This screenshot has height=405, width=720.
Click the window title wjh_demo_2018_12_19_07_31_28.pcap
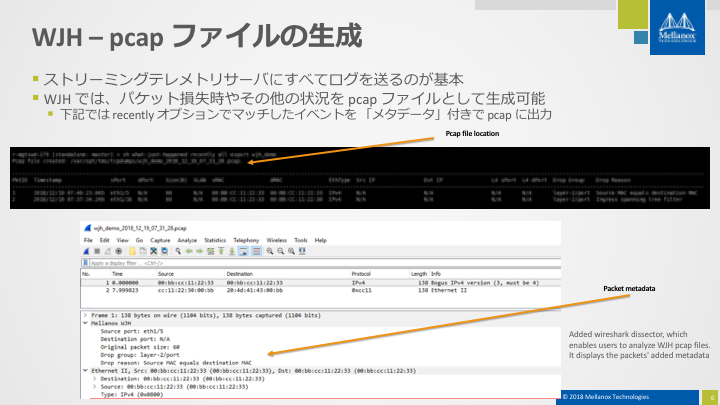tap(140, 228)
